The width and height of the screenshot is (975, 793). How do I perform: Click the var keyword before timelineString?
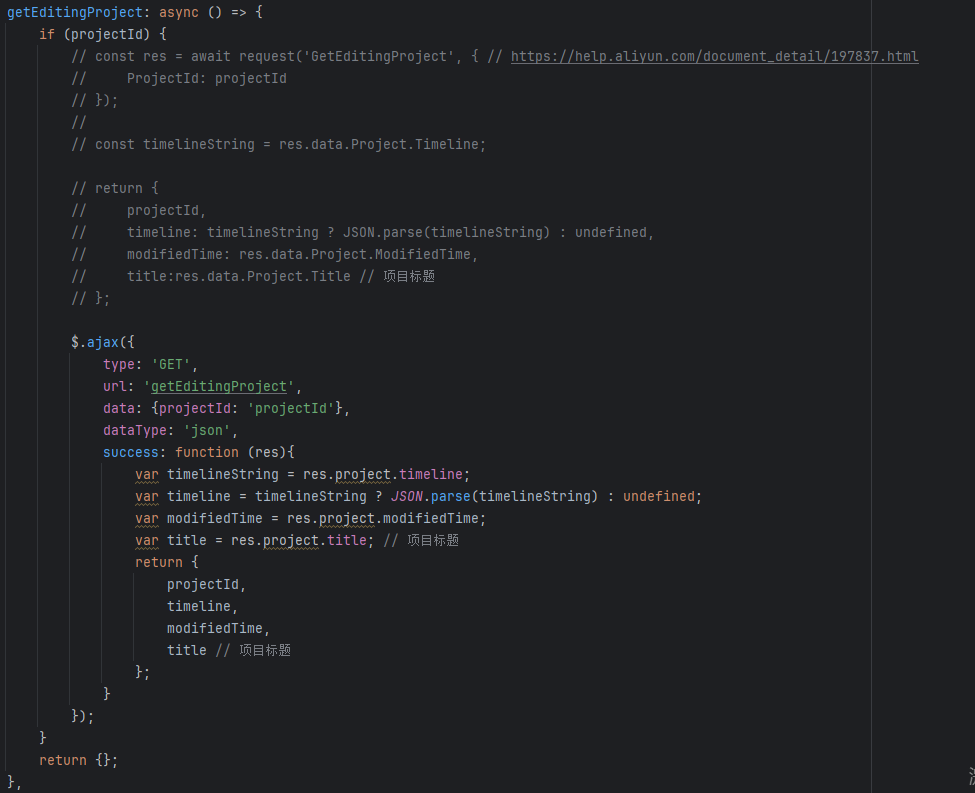(x=147, y=475)
